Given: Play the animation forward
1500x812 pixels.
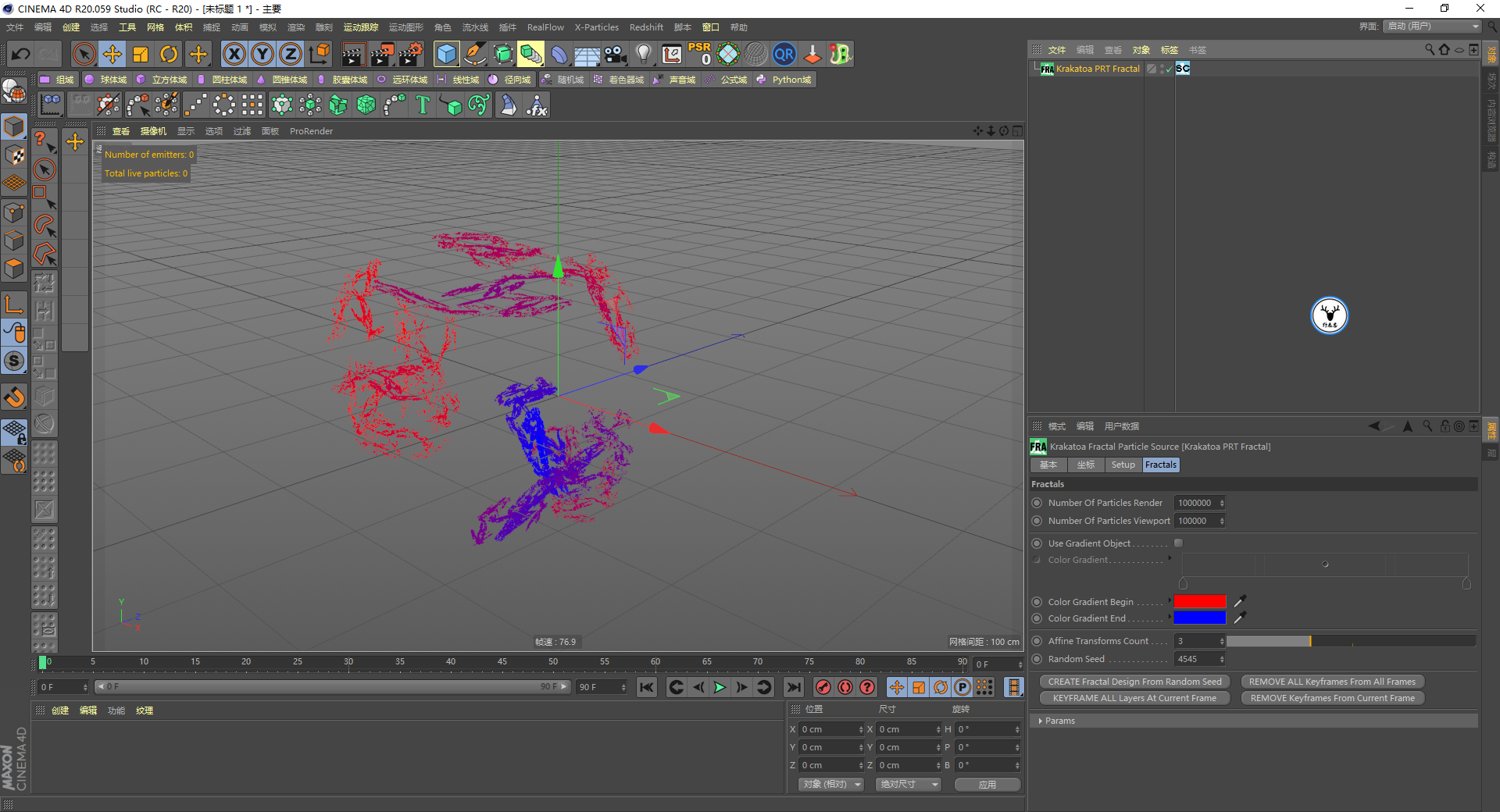Looking at the screenshot, I should pos(720,687).
